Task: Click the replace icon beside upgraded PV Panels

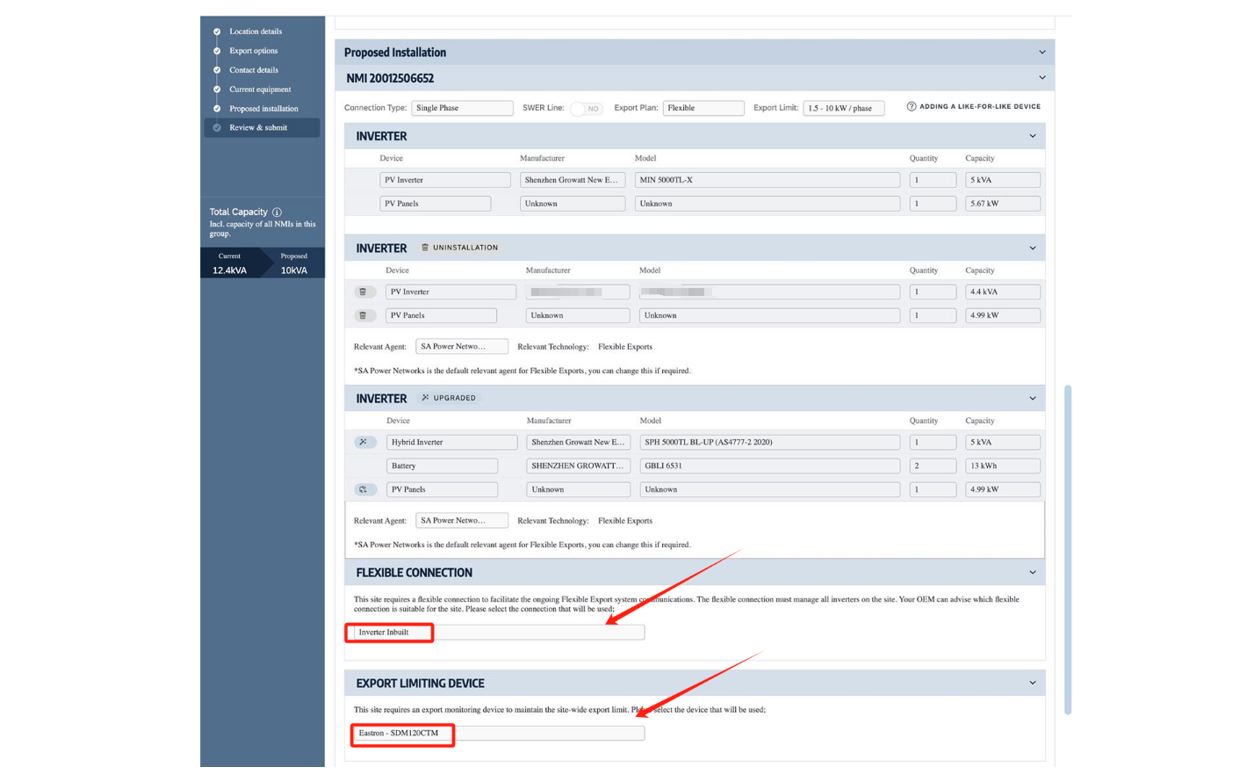Action: click(x=362, y=490)
